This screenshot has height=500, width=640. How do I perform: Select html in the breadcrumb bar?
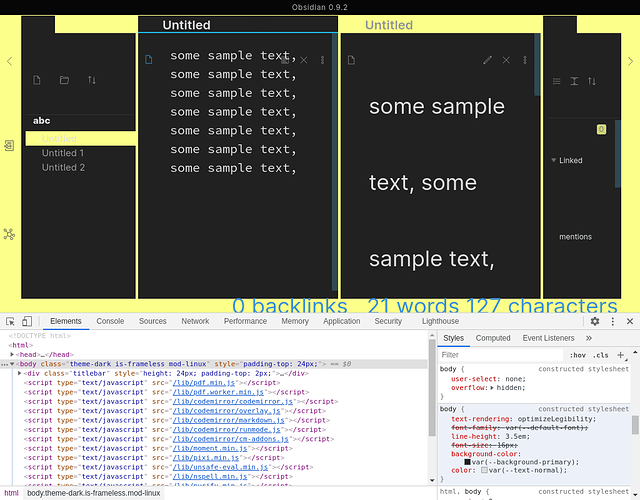click(11, 493)
